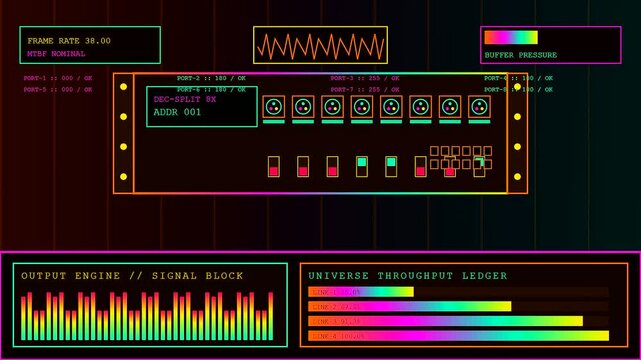The width and height of the screenshot is (641, 360).
Task: Click the PORT-2 :: 180 / OK line
Action: [211, 78]
